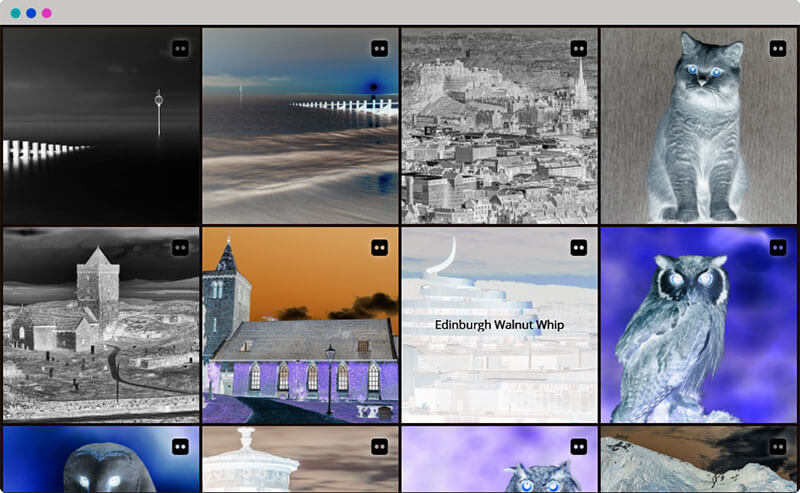
Task: Click the two-dot icon on city aerial photo
Action: [x=579, y=49]
